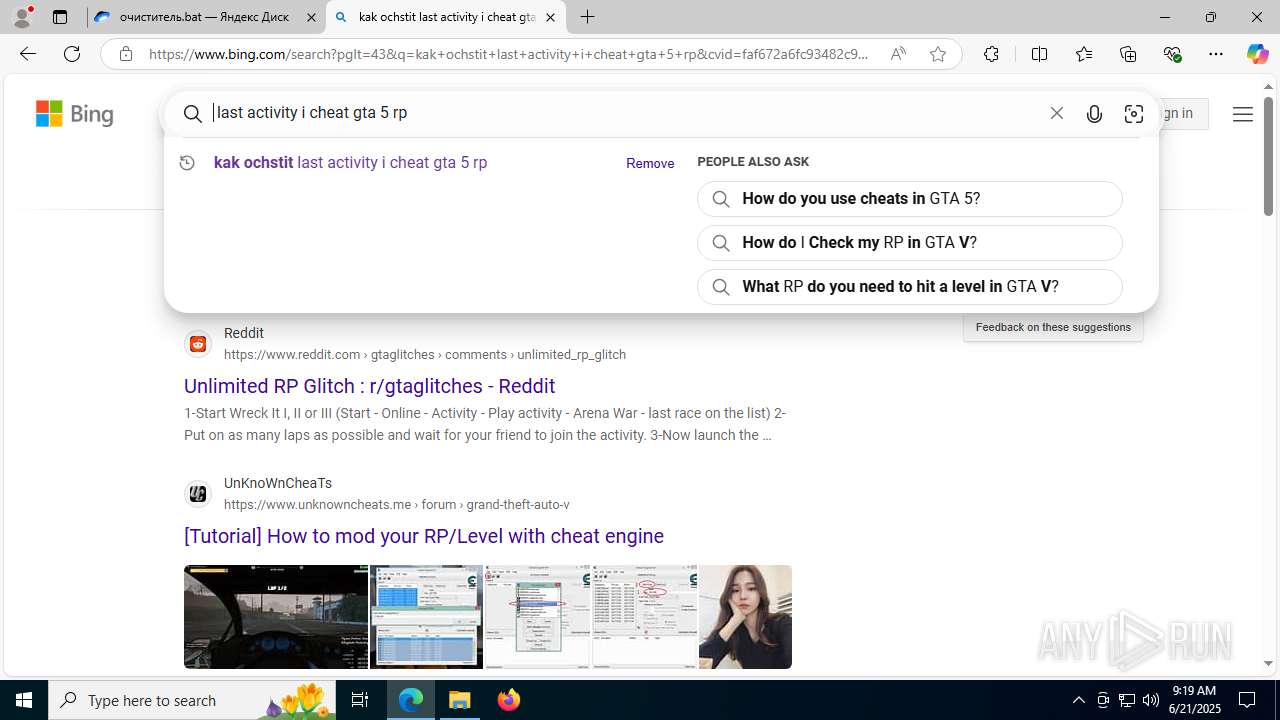Open a new browser tab
Image resolution: width=1280 pixels, height=720 pixels.
tap(588, 17)
